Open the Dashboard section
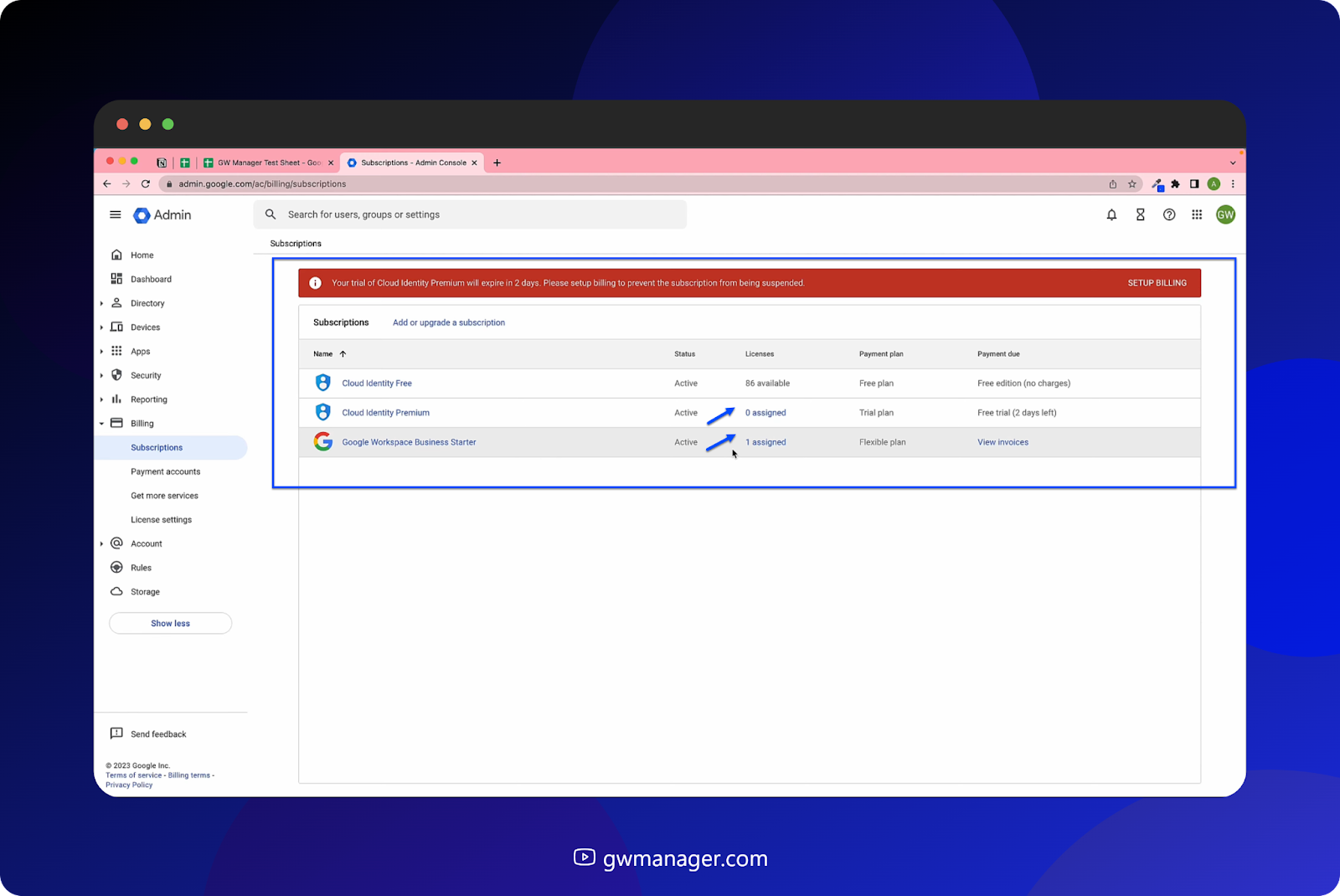Screen dimensions: 1340x896 tap(151, 279)
